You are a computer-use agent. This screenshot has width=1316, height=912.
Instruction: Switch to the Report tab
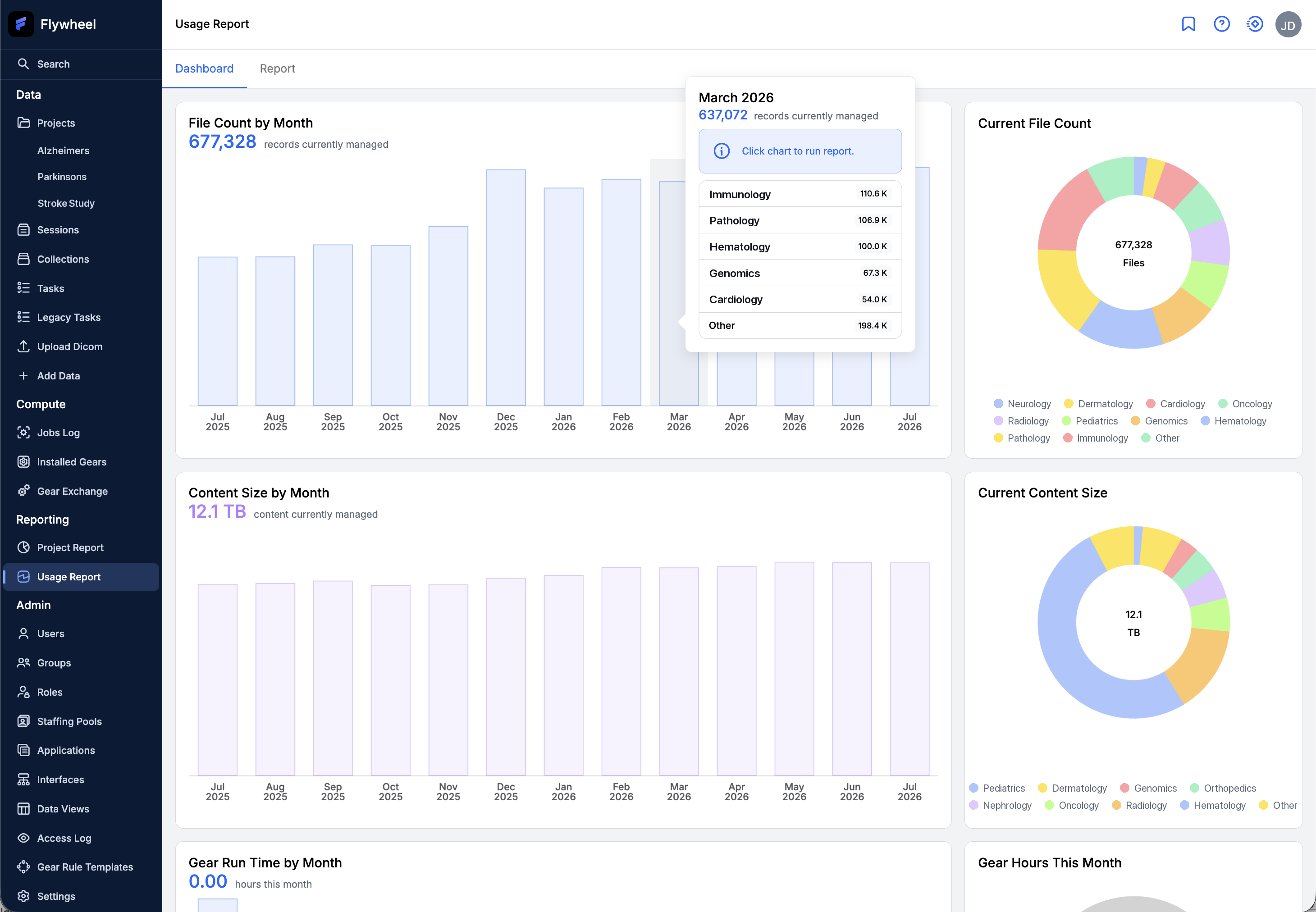tap(277, 68)
